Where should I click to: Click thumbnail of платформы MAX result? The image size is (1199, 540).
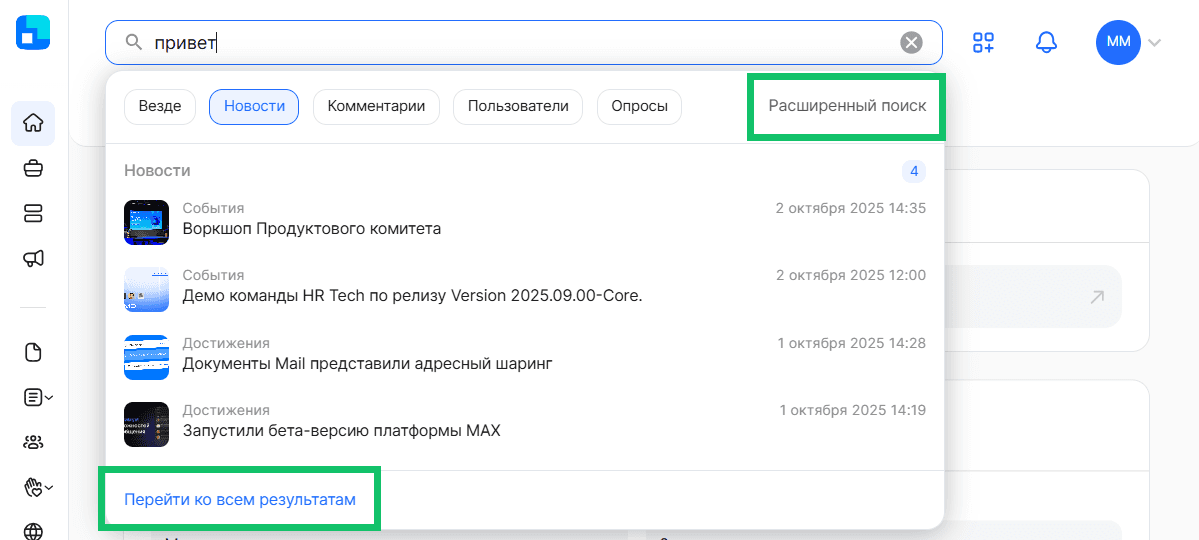pyautogui.click(x=146, y=425)
